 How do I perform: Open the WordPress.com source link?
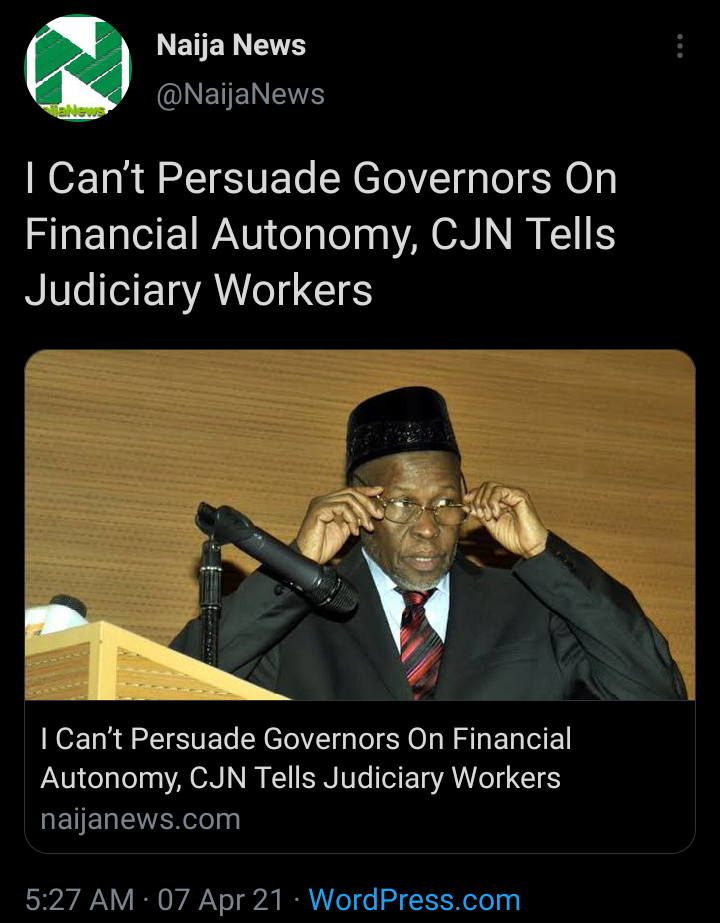coord(414,899)
